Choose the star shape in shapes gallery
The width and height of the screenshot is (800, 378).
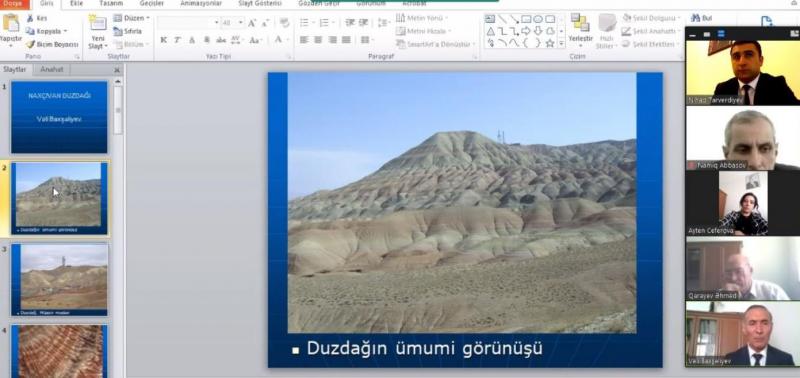pos(549,43)
